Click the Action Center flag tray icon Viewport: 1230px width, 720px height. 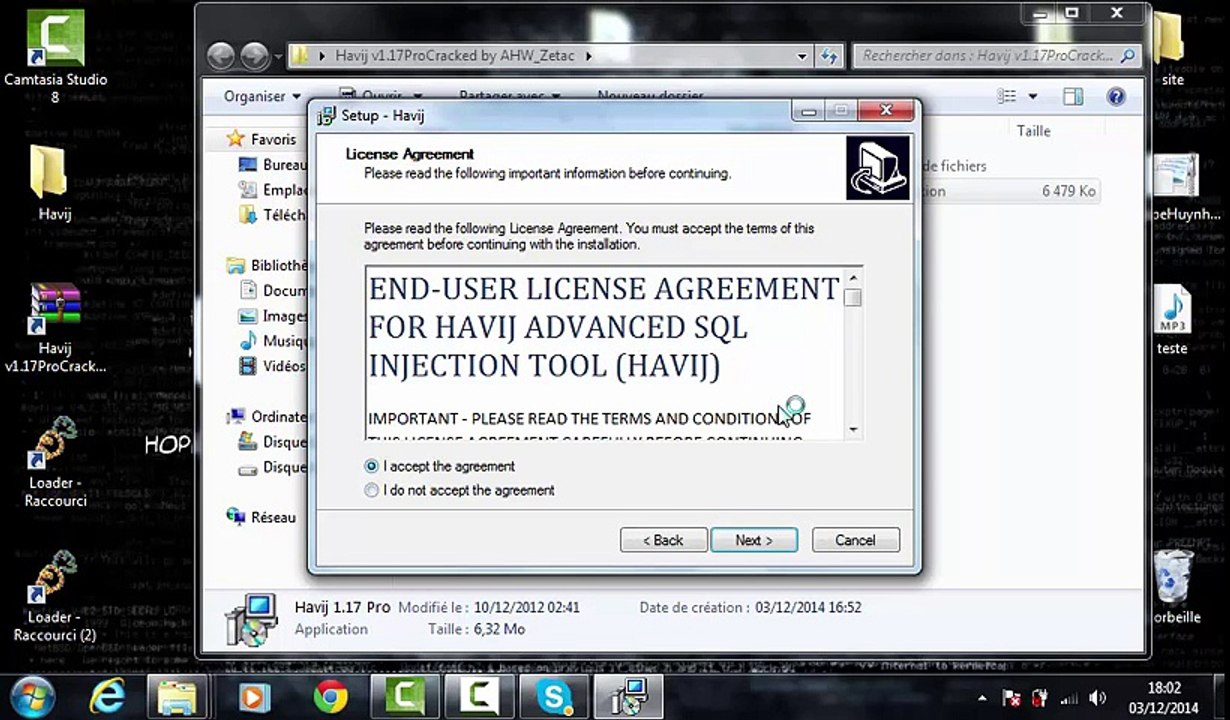(x=1012, y=699)
